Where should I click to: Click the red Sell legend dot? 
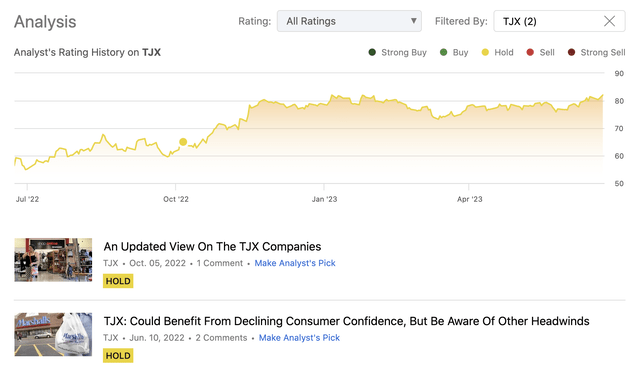pyautogui.click(x=530, y=52)
